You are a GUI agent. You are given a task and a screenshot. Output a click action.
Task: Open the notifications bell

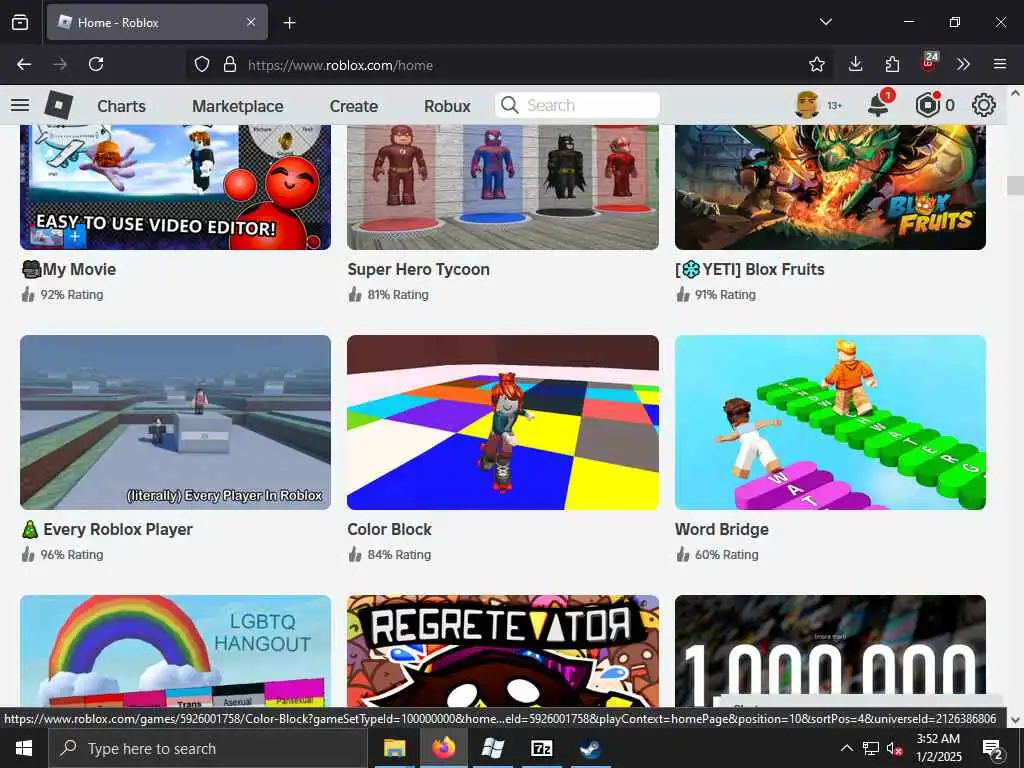click(878, 105)
